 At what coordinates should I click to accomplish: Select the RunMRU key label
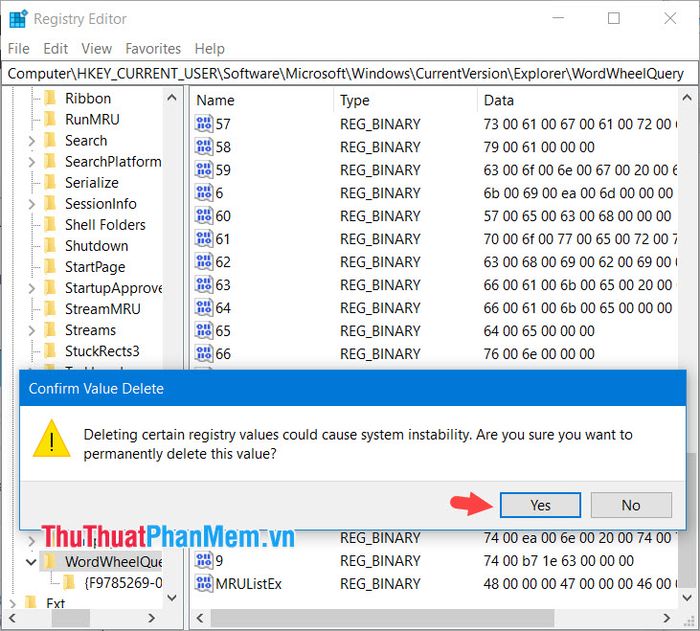pos(92,119)
